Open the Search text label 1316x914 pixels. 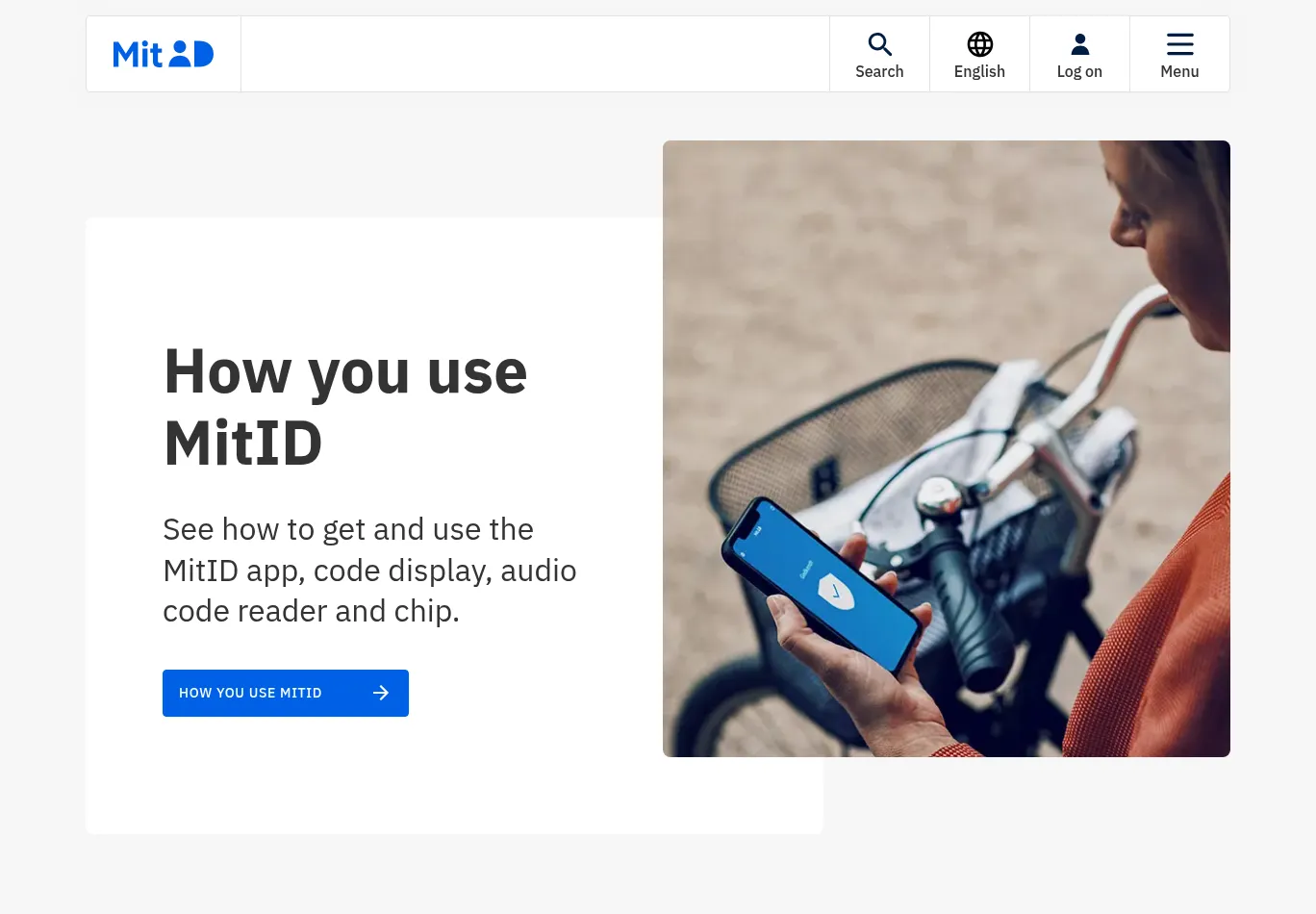click(x=879, y=72)
